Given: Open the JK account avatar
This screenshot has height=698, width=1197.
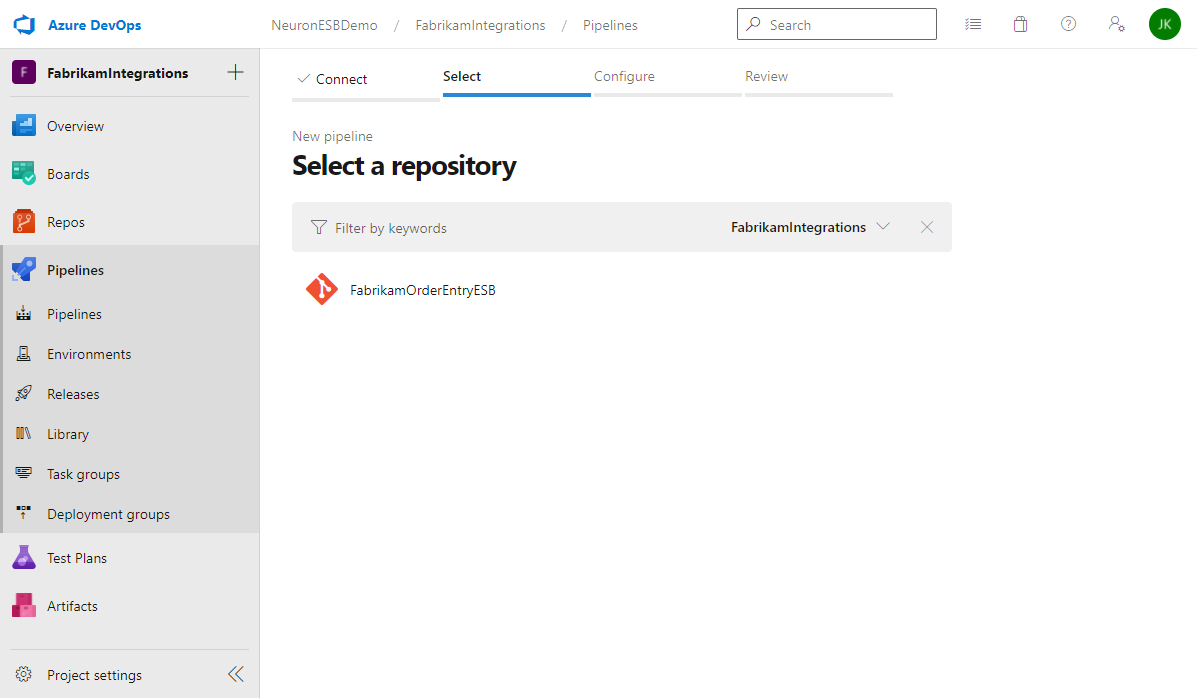Looking at the screenshot, I should tap(1164, 24).
